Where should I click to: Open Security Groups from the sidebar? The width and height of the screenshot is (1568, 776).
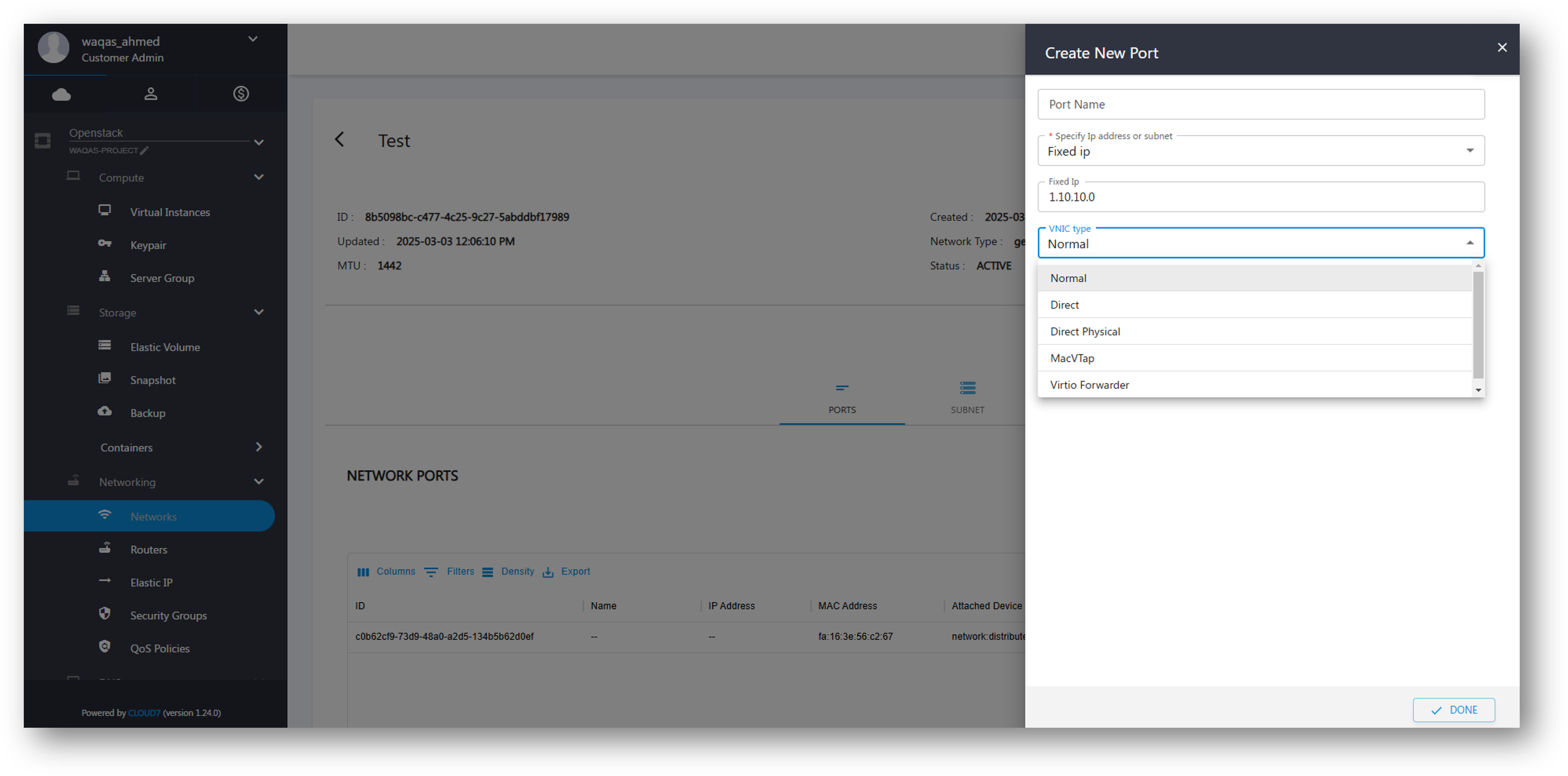(x=168, y=615)
